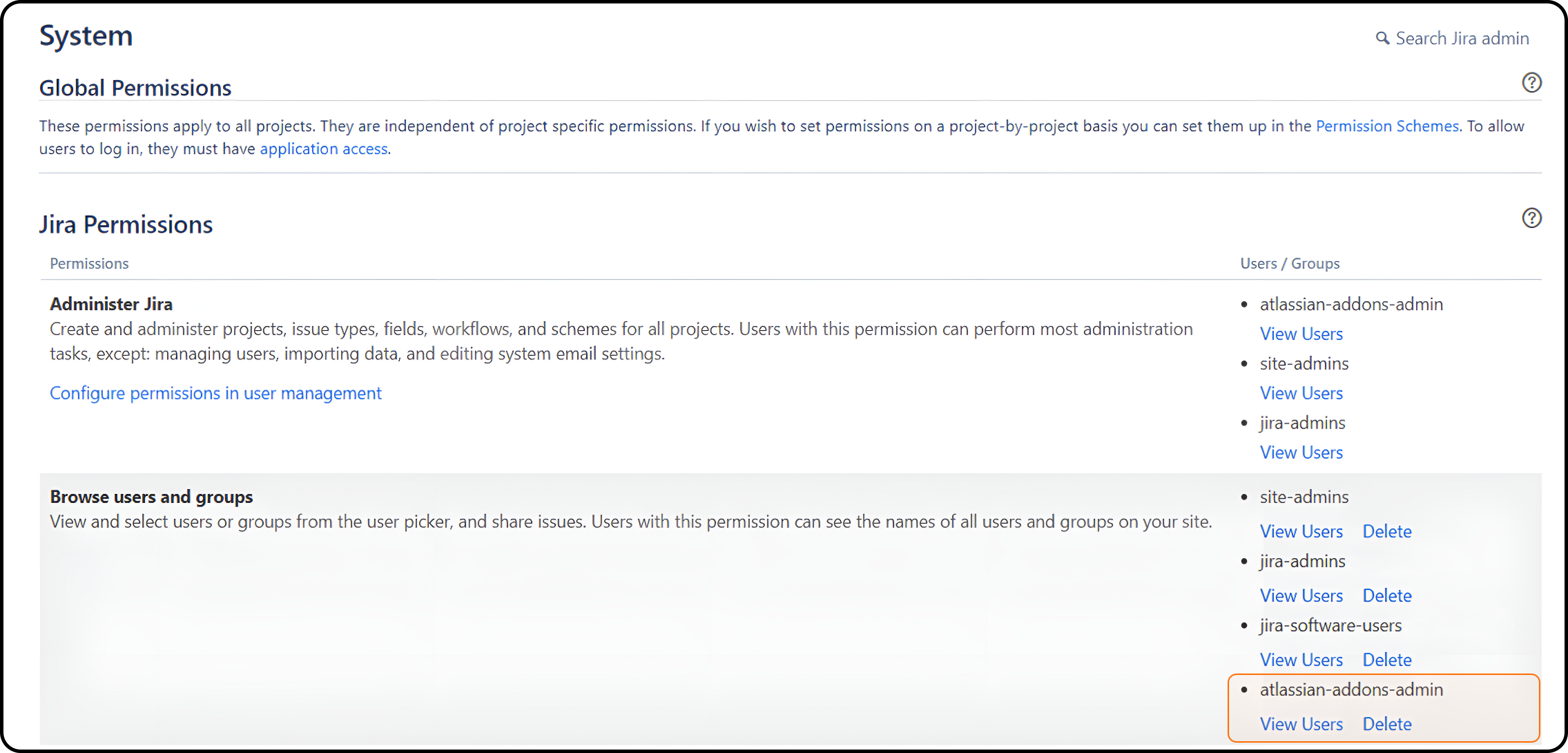Open Configure permissions in user management
The image size is (1568, 753).
click(x=215, y=393)
